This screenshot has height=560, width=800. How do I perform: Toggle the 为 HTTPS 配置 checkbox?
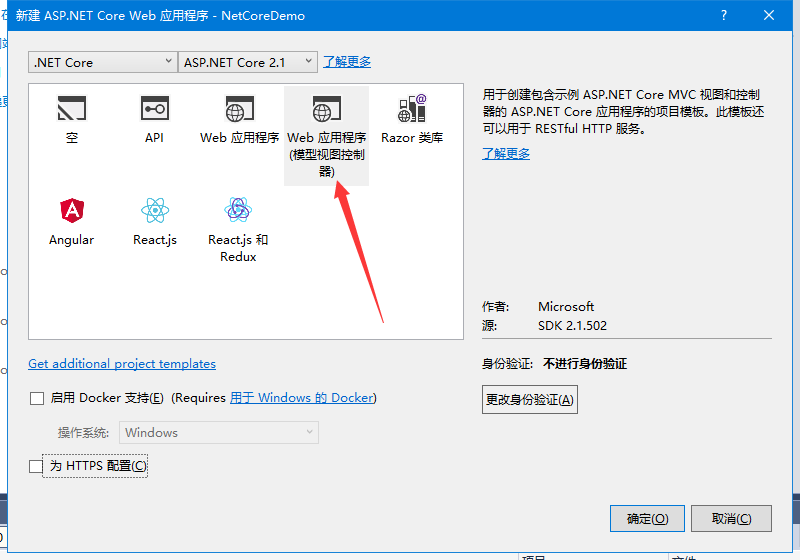pos(36,466)
